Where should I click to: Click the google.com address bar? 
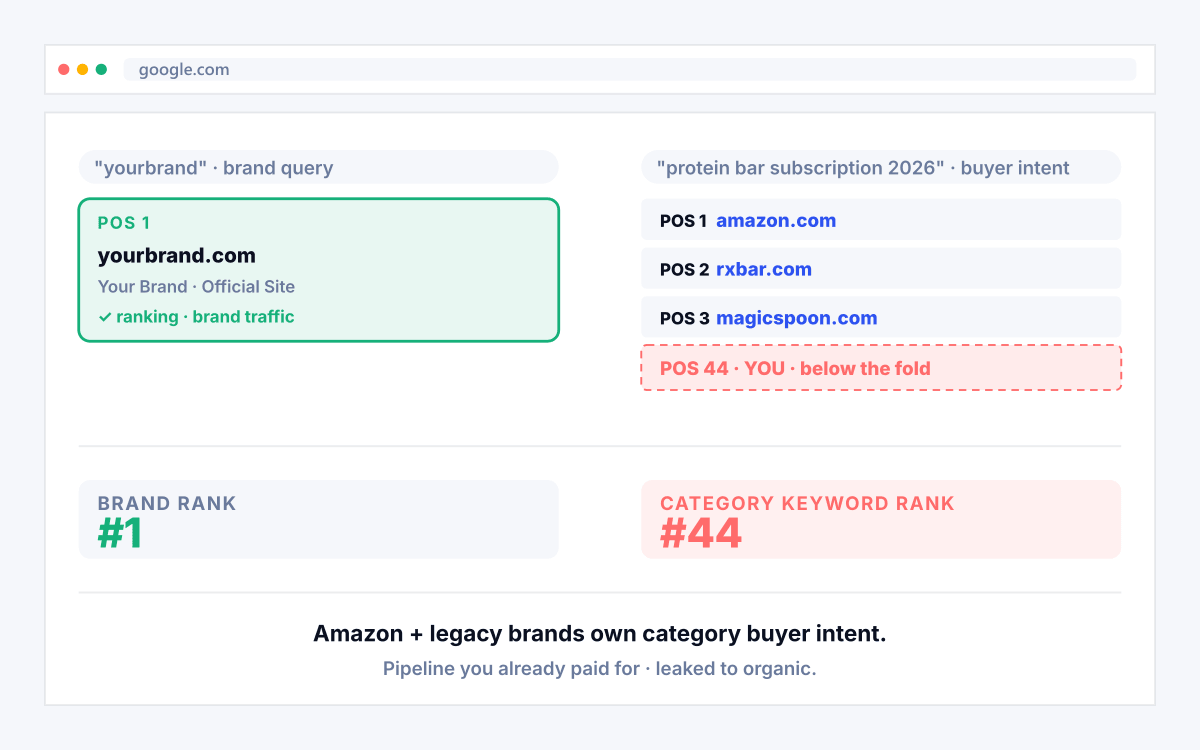[x=630, y=70]
